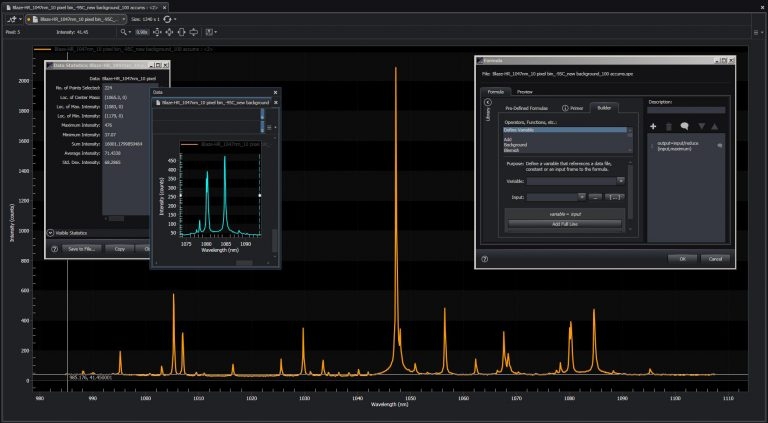The height and width of the screenshot is (423, 768).
Task: Click the pan/center four-arrow icon
Action: pyautogui.click(x=169, y=32)
